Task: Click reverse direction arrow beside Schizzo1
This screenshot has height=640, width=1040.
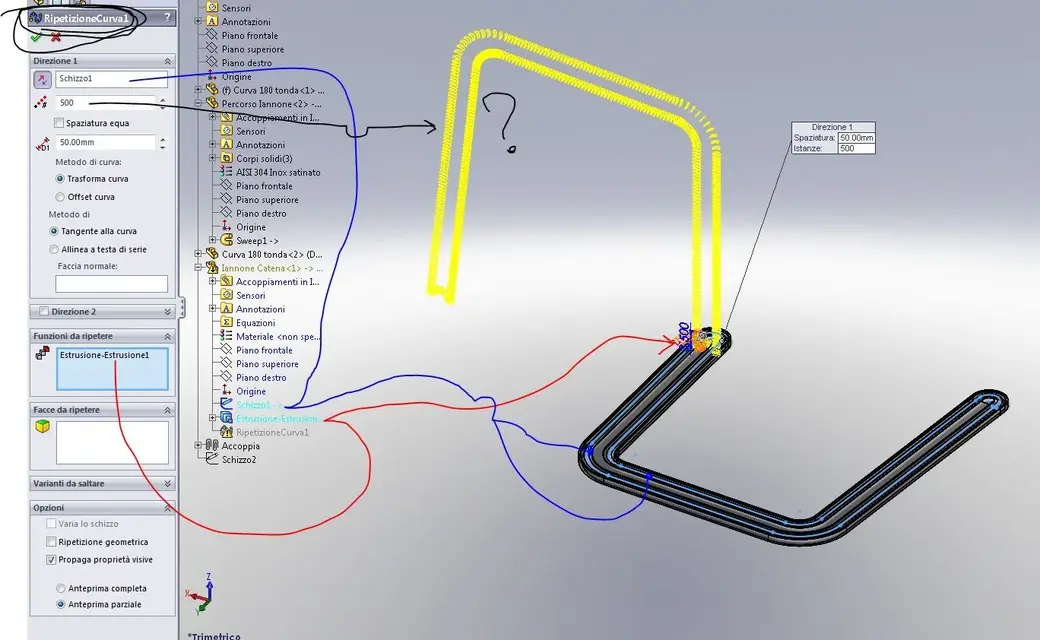Action: click(x=42, y=80)
